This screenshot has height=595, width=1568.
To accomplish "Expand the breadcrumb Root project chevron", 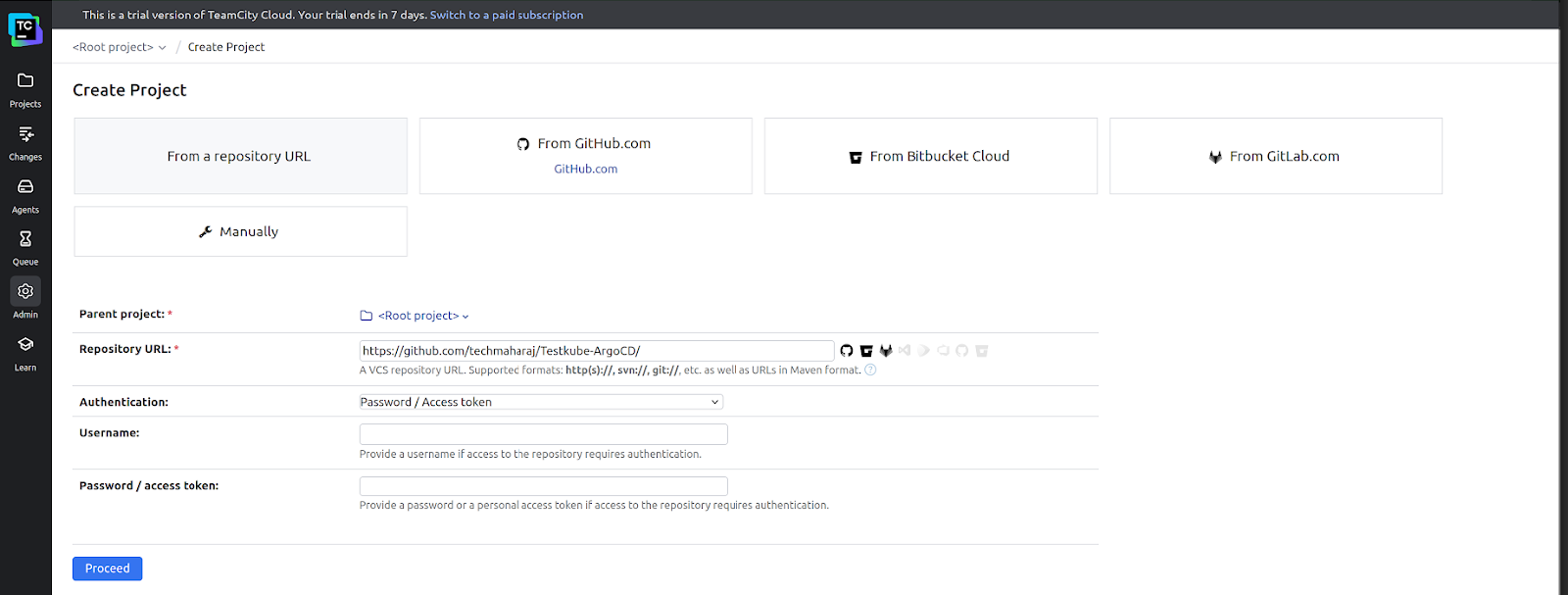I will (163, 47).
